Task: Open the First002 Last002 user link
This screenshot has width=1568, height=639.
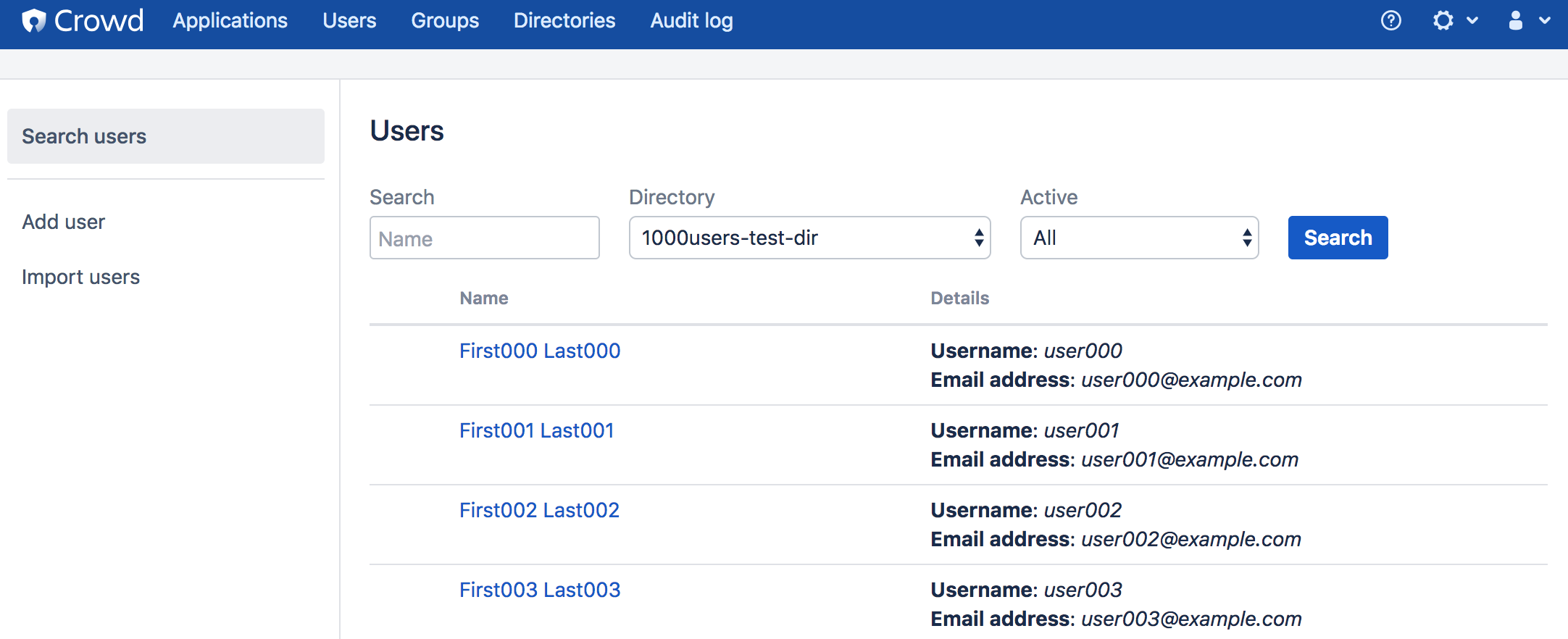Action: tap(539, 510)
